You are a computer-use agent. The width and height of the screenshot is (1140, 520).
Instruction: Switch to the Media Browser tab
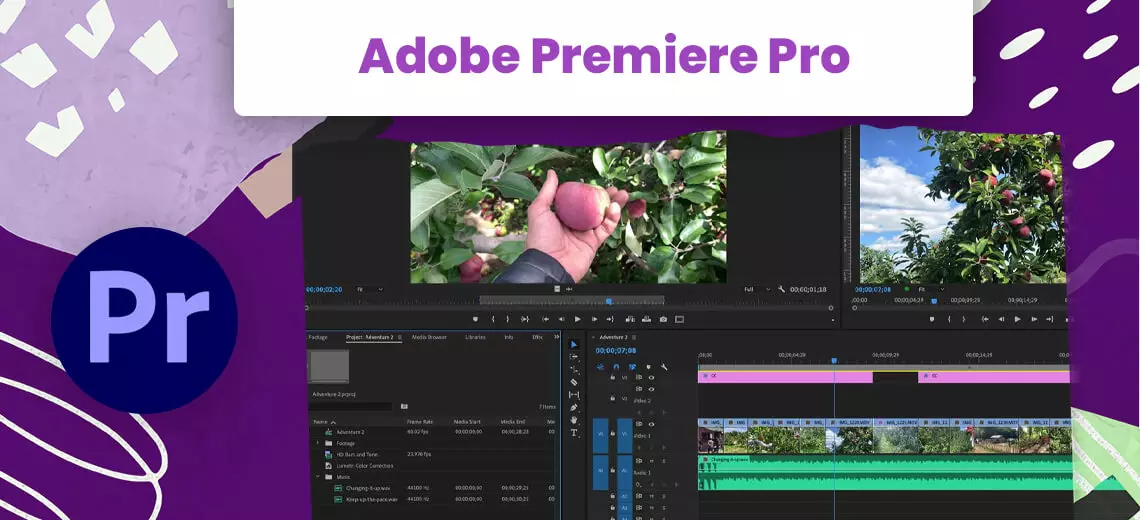[x=429, y=338]
